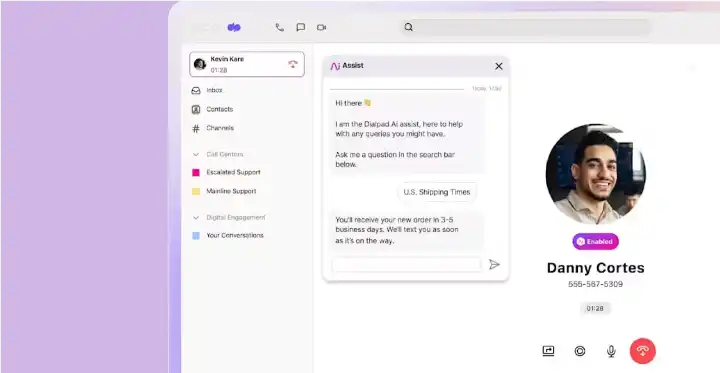Click the Channels hash icon
The image size is (720, 373).
196,129
